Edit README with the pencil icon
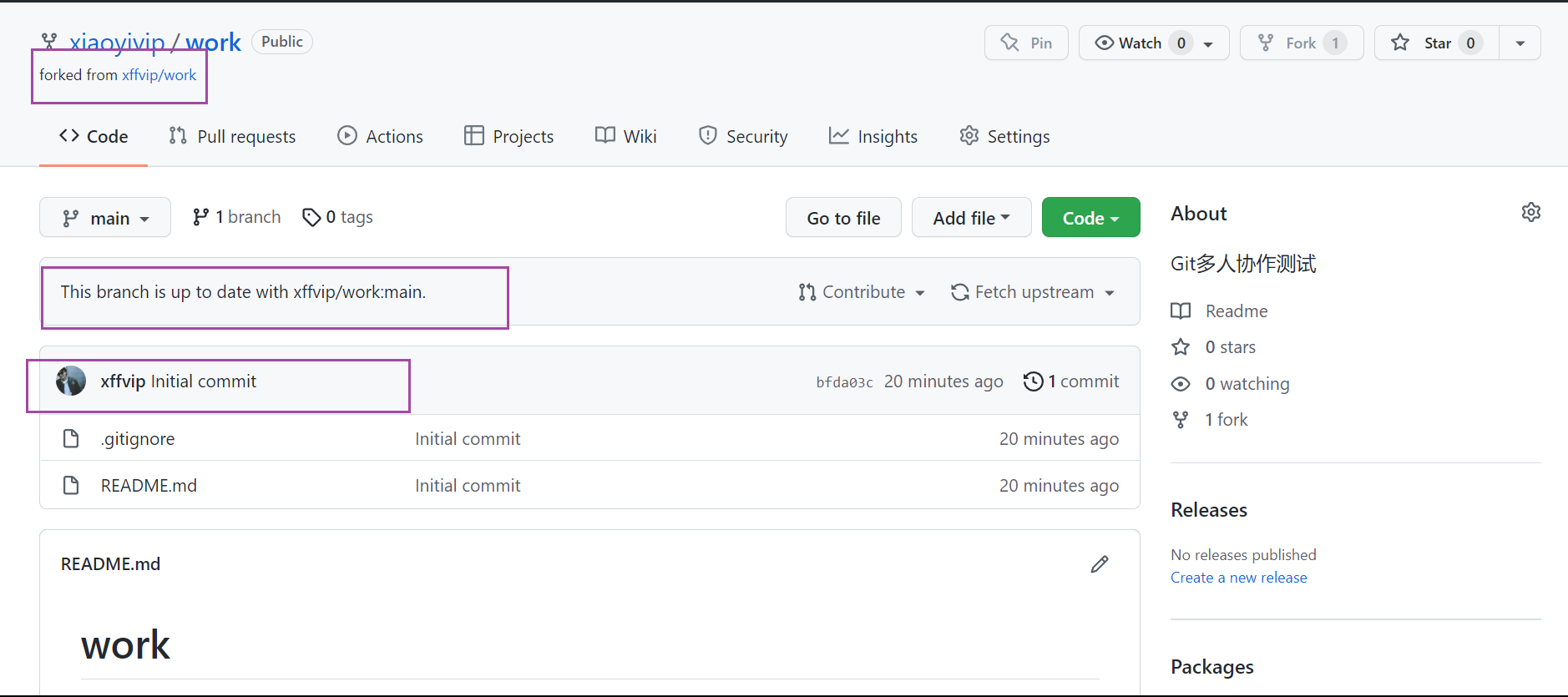 [x=1100, y=564]
